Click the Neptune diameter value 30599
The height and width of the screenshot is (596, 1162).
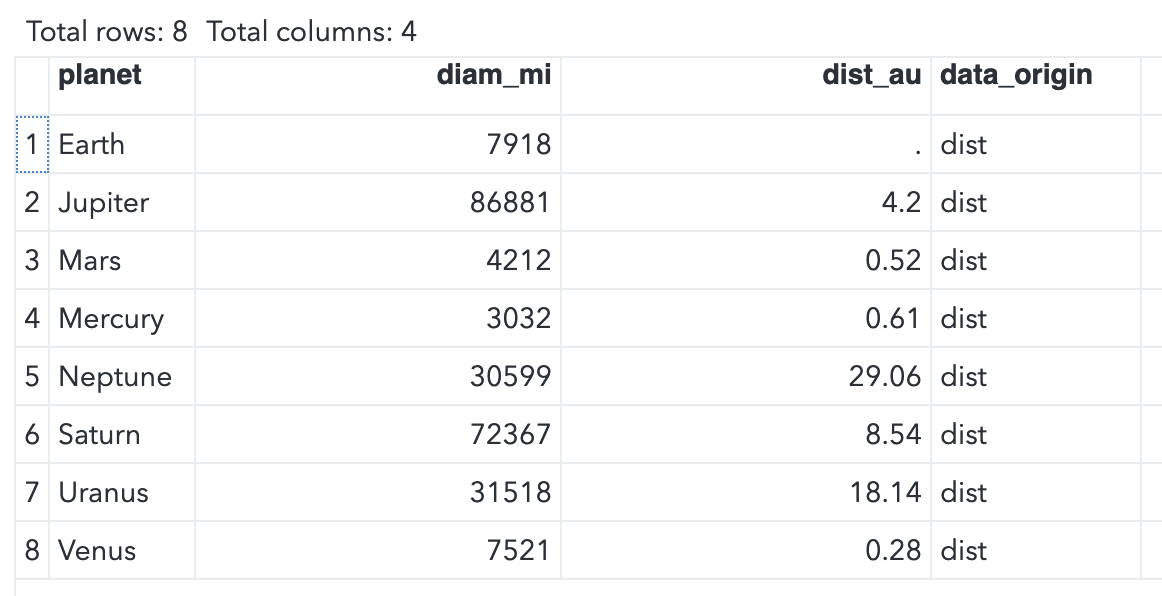click(x=510, y=377)
